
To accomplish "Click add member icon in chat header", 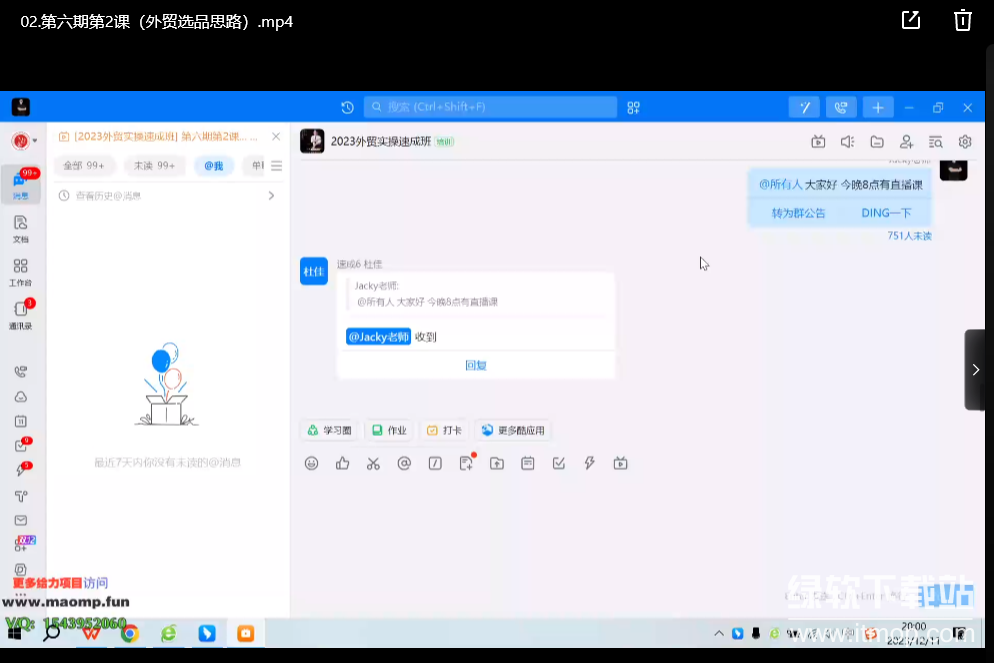I will point(906,142).
